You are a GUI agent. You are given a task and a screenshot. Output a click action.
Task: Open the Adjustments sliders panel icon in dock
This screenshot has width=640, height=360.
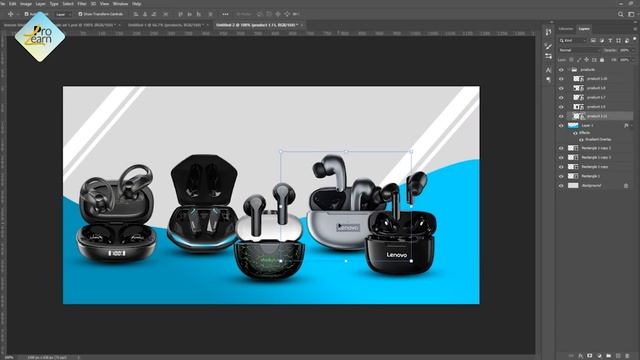[x=548, y=56]
